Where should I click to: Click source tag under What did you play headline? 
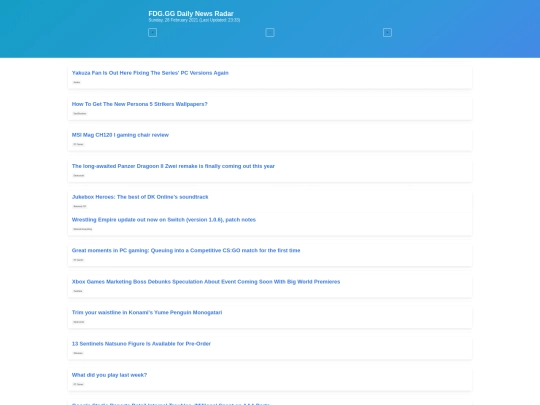tap(78, 384)
